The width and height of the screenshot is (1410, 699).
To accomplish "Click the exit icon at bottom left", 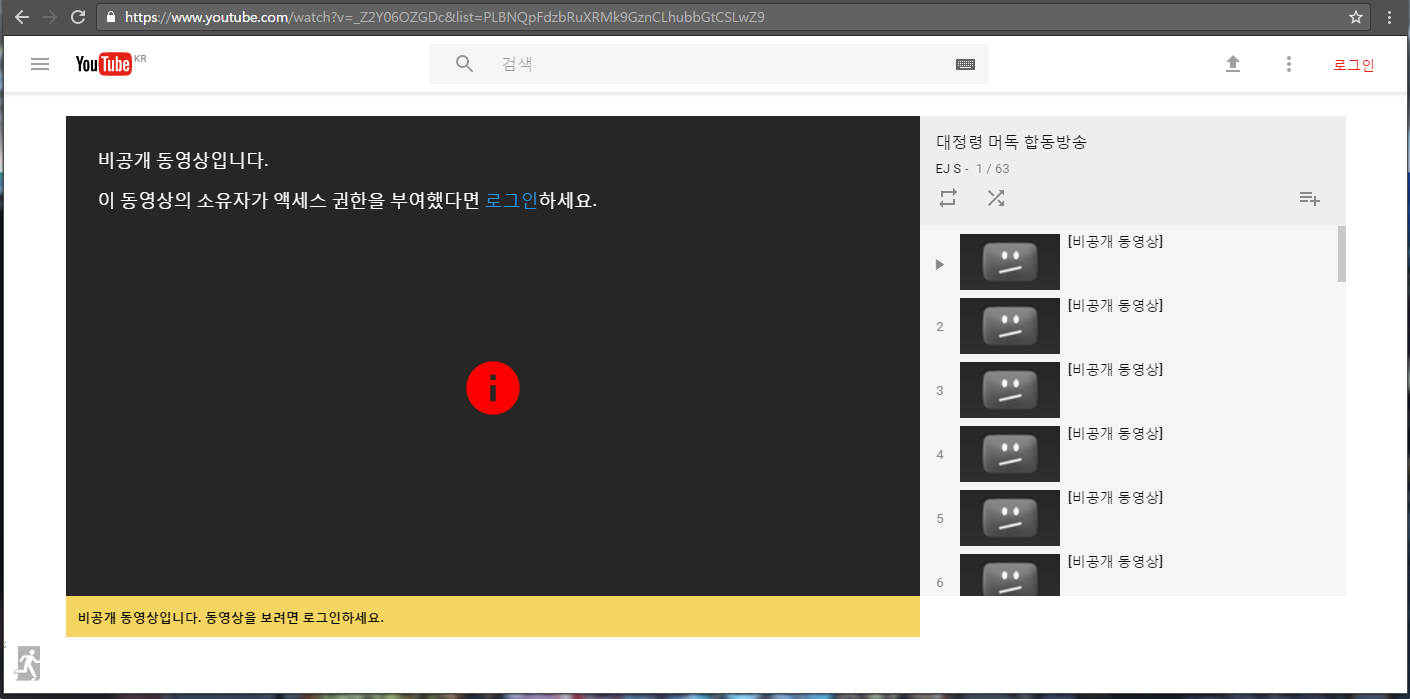I will click(28, 663).
